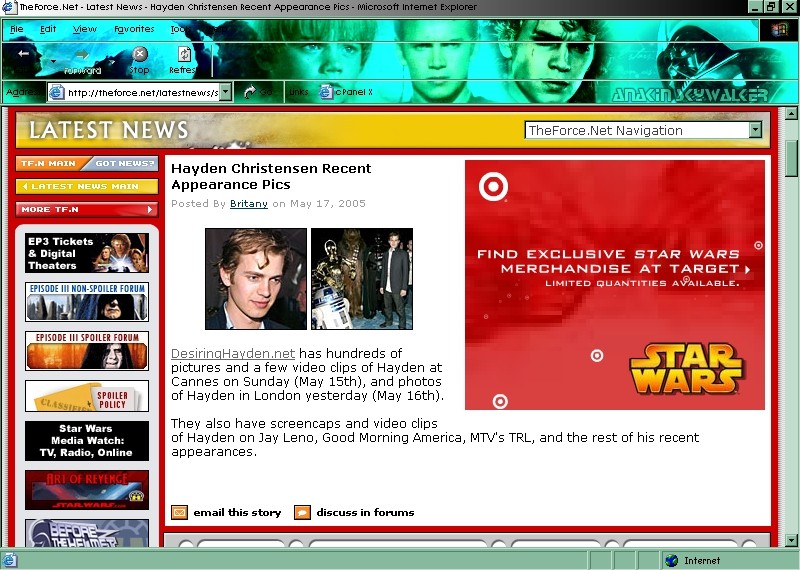Visit the DesiringHayden.net link

[x=233, y=353]
